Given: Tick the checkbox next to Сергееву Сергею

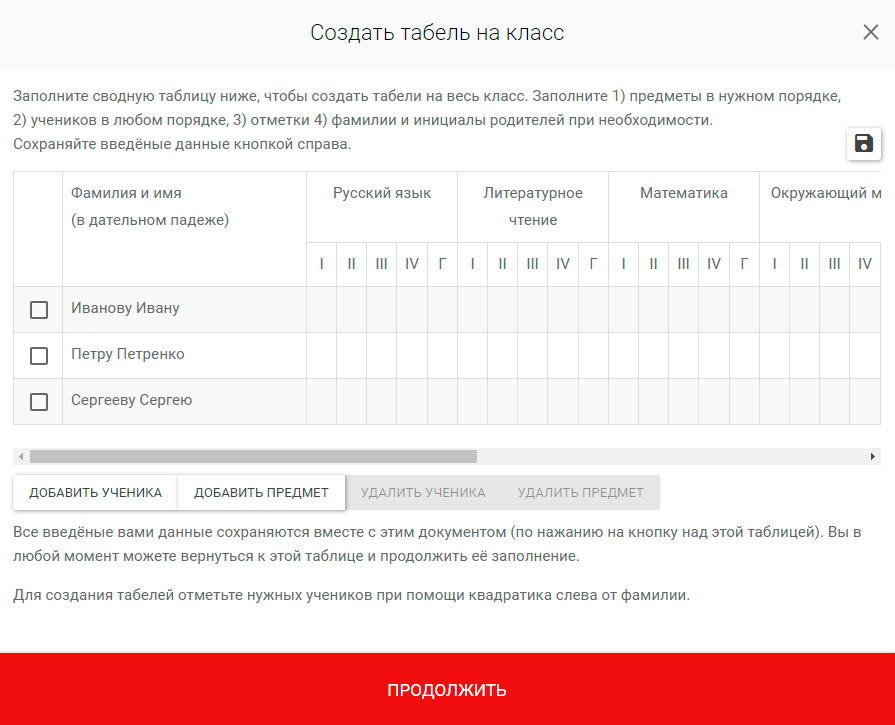Looking at the screenshot, I should point(39,402).
